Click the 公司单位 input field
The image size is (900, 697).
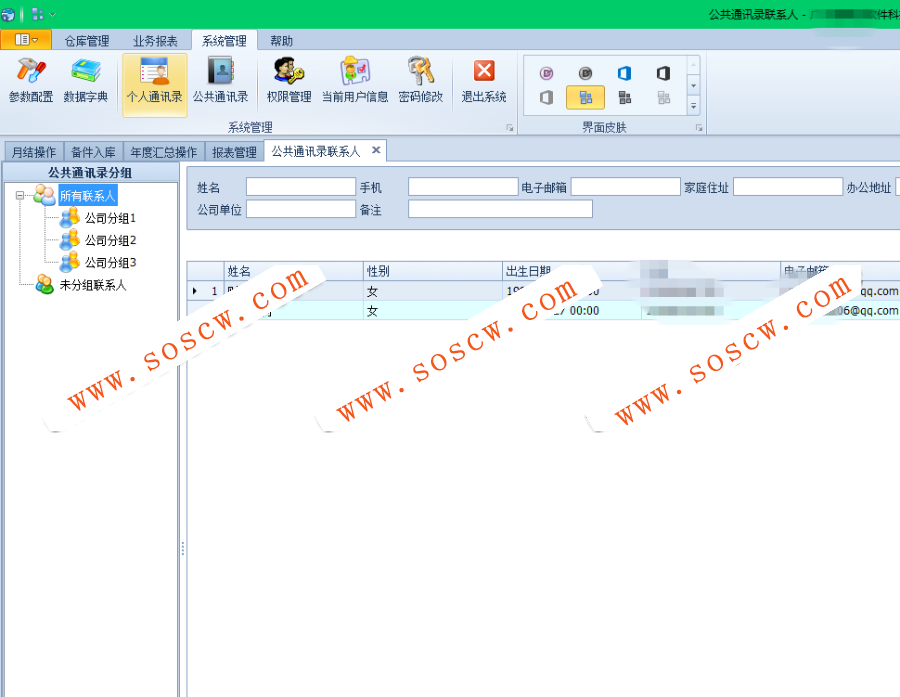301,209
